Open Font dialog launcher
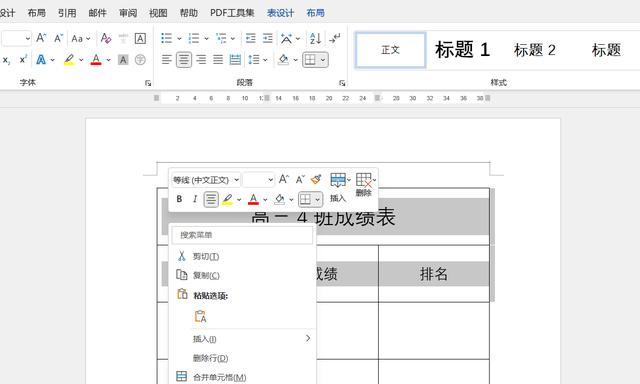This screenshot has height=384, width=640. [x=148, y=83]
